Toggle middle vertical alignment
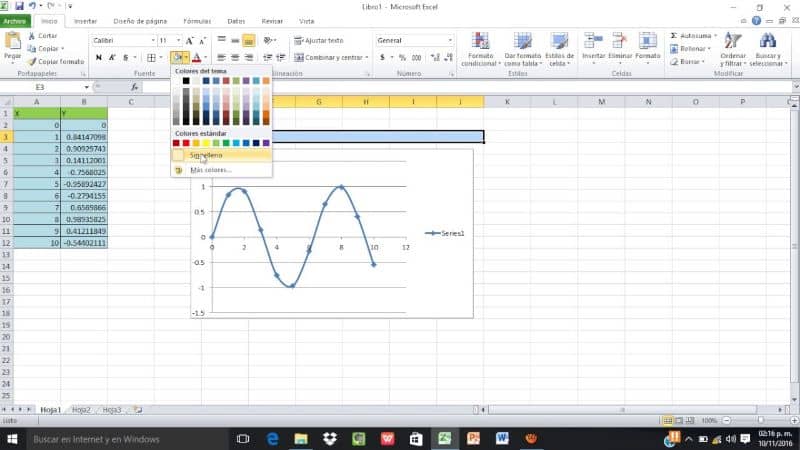The width and height of the screenshot is (800, 450). (x=235, y=40)
